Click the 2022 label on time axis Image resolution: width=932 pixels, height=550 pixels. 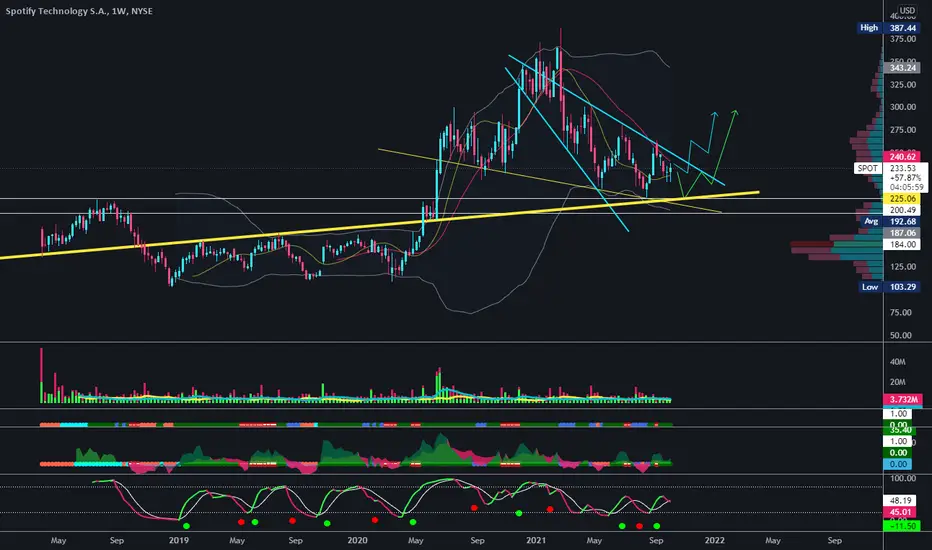click(714, 540)
